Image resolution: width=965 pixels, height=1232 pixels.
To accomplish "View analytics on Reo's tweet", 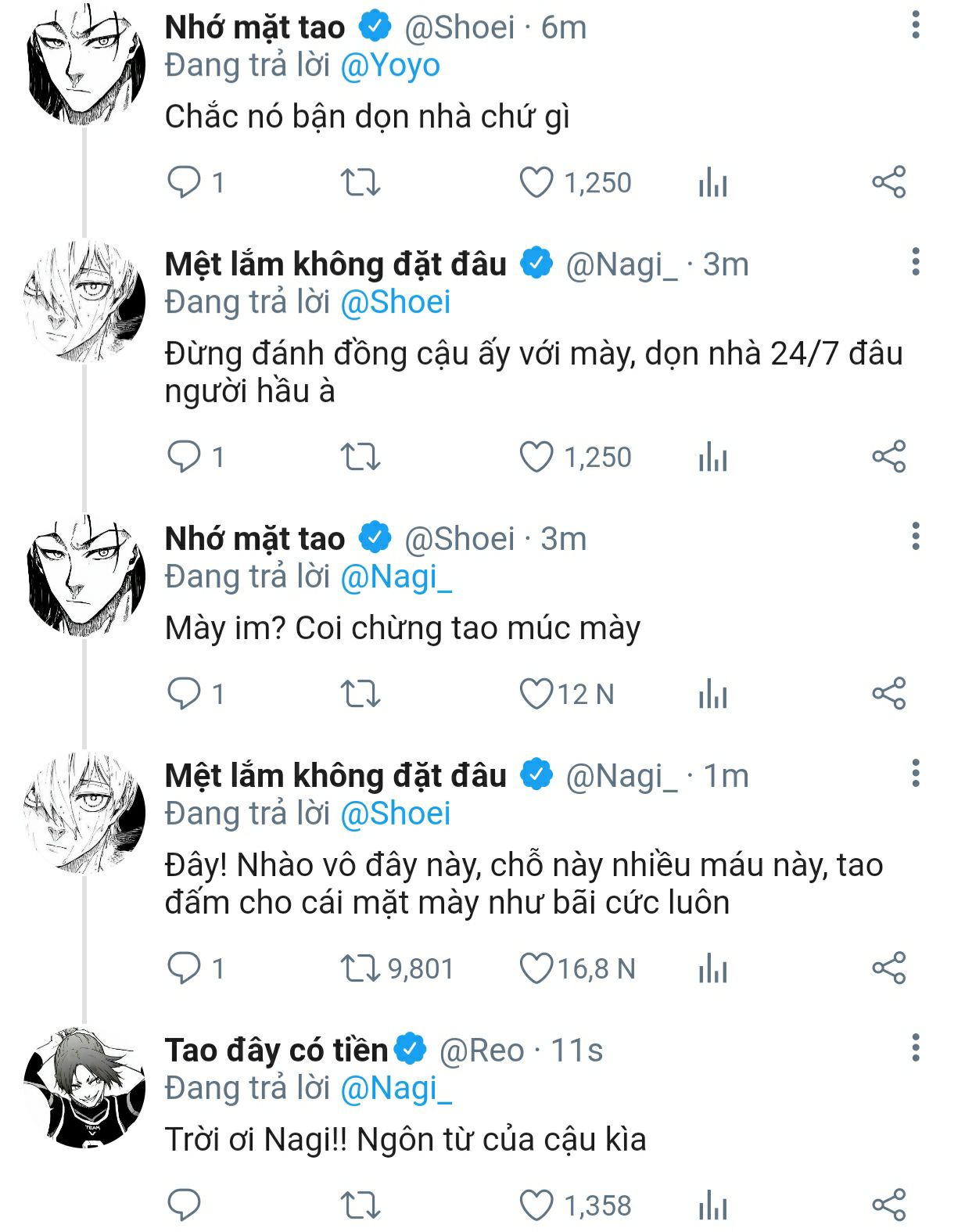I will (x=712, y=1205).
